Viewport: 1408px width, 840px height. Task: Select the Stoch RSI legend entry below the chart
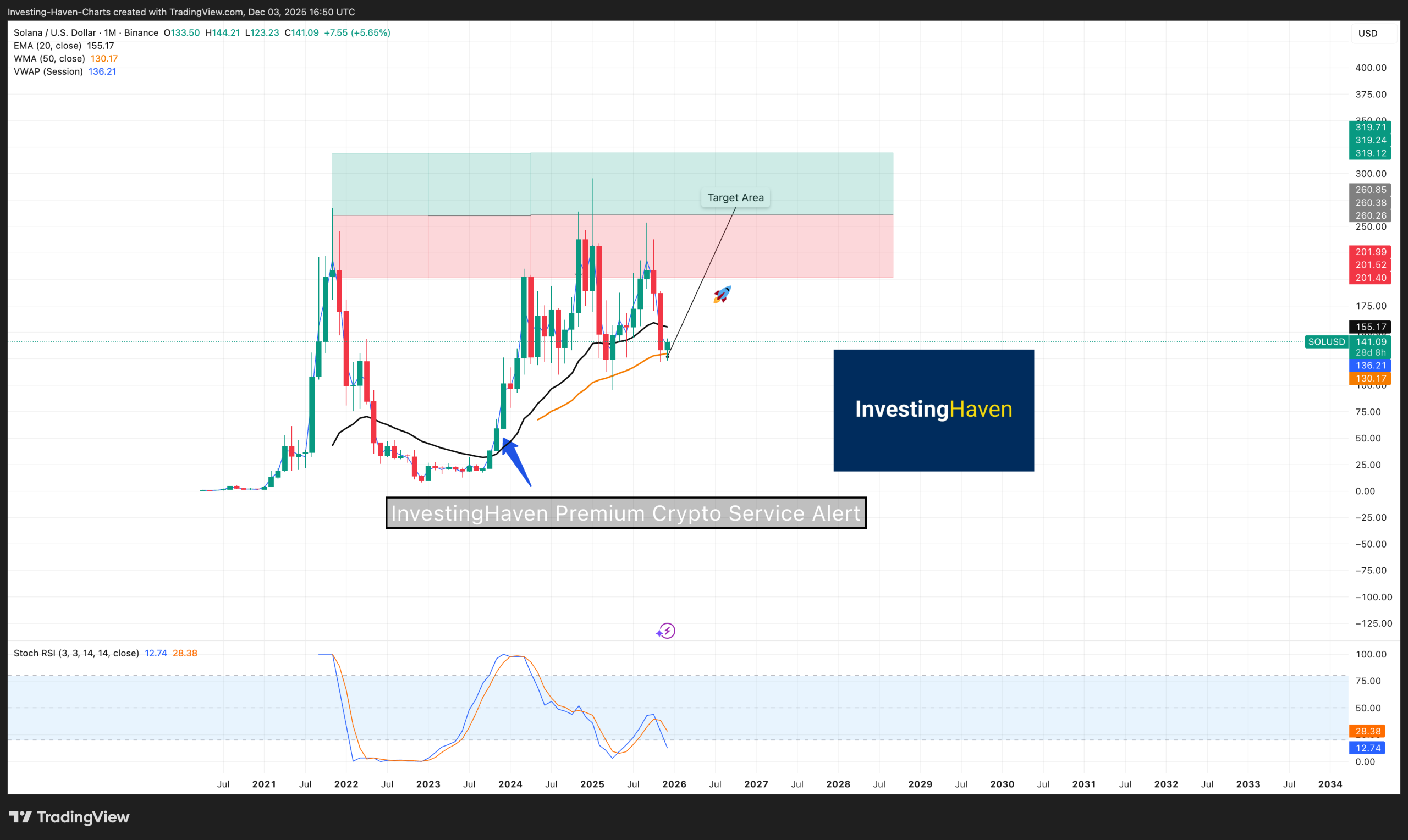75,653
